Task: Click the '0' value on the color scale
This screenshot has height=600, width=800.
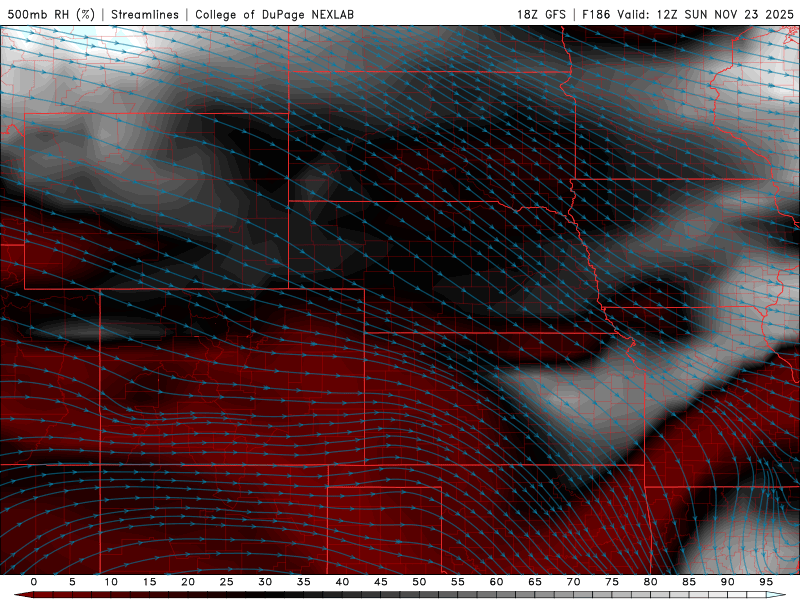Action: (34, 582)
